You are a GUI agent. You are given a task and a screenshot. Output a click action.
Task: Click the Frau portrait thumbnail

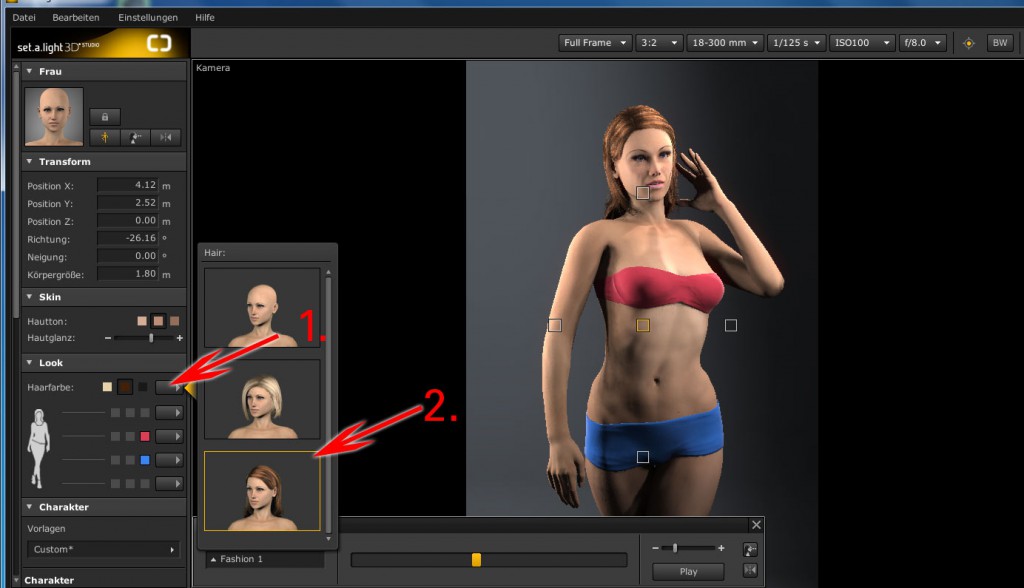point(54,116)
